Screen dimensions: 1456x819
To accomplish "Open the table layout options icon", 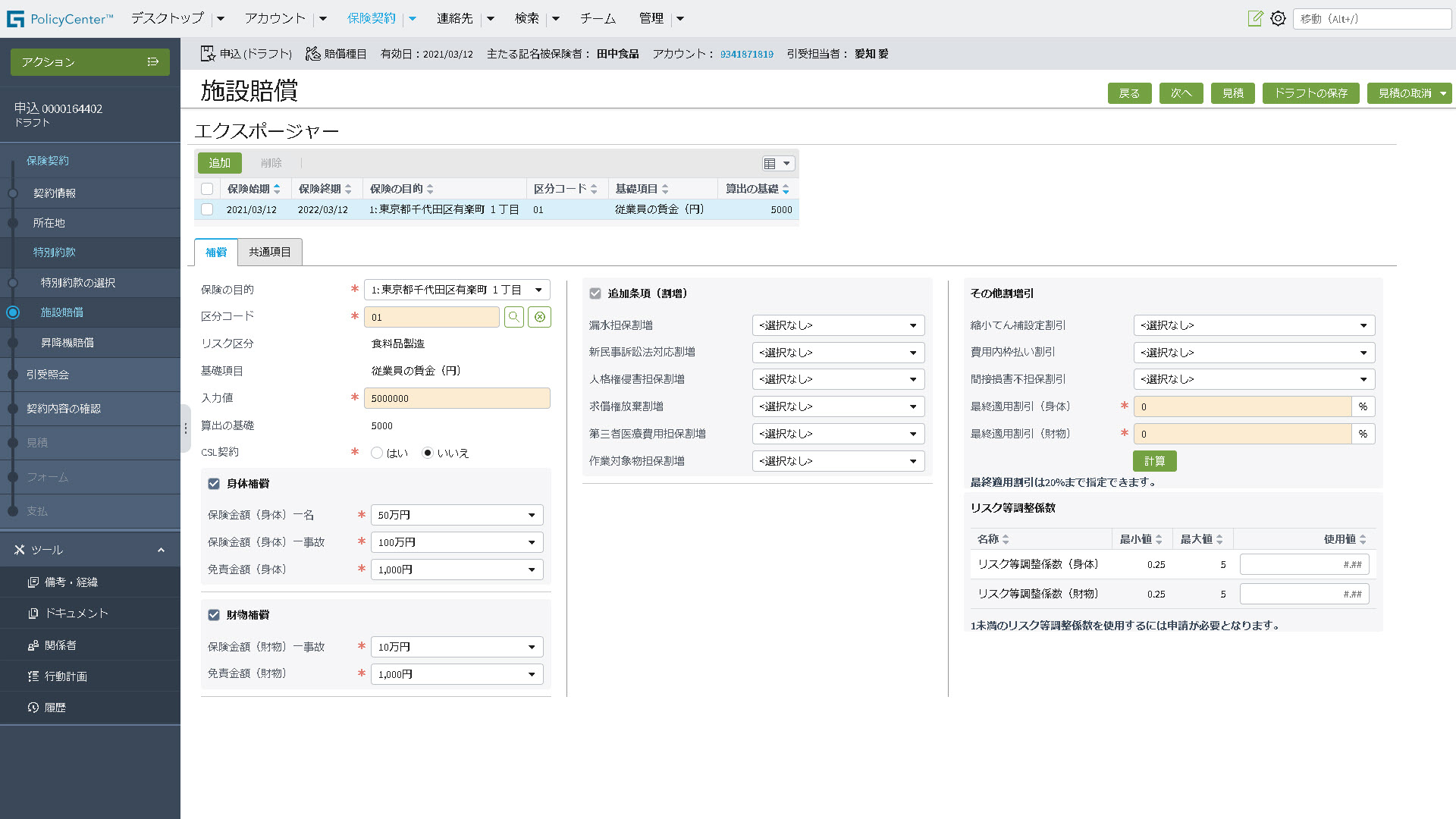I will click(777, 163).
